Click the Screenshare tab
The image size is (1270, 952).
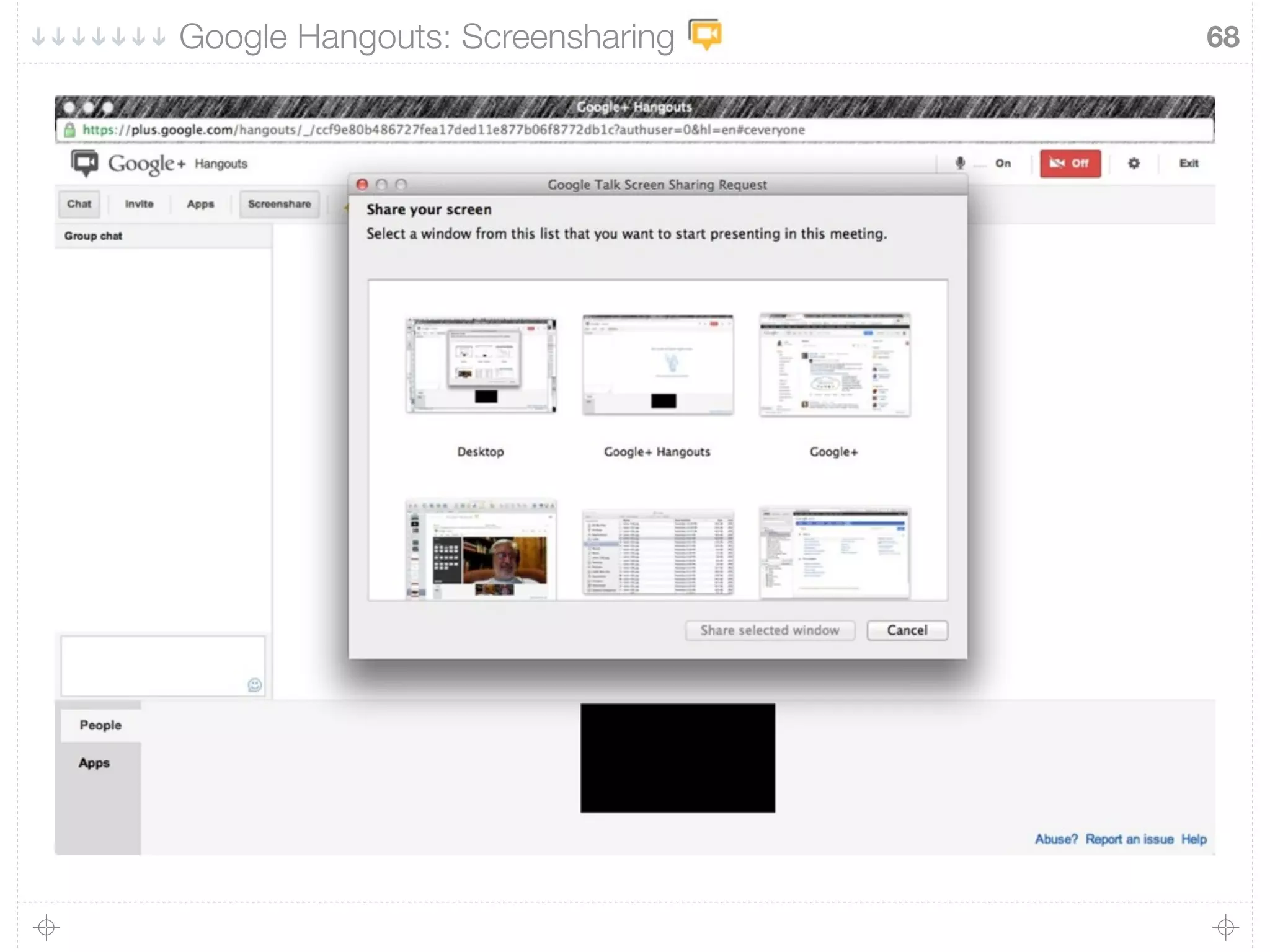[x=279, y=204]
